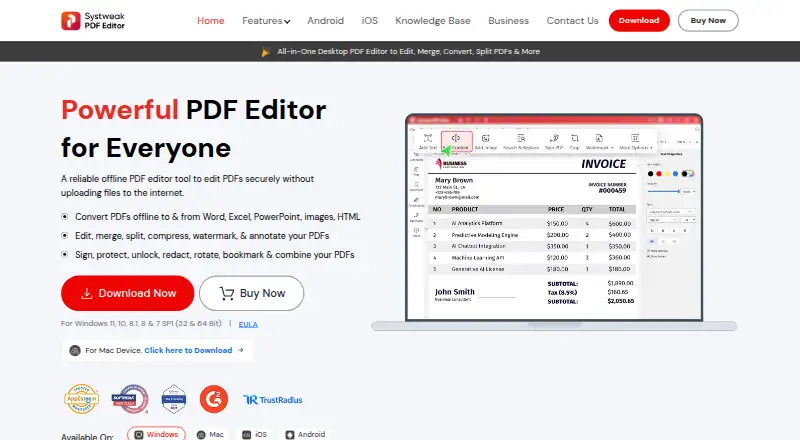Image resolution: width=800 pixels, height=440 pixels.
Task: Click the hexagonal award badge
Action: click(173, 399)
